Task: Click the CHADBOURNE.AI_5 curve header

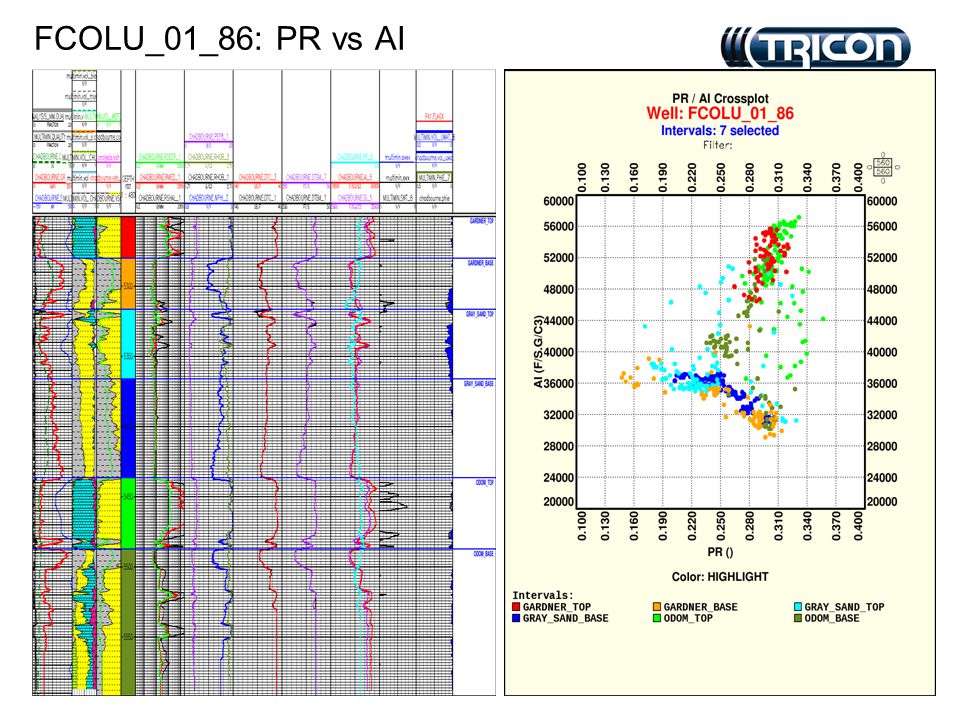Action: [x=355, y=178]
